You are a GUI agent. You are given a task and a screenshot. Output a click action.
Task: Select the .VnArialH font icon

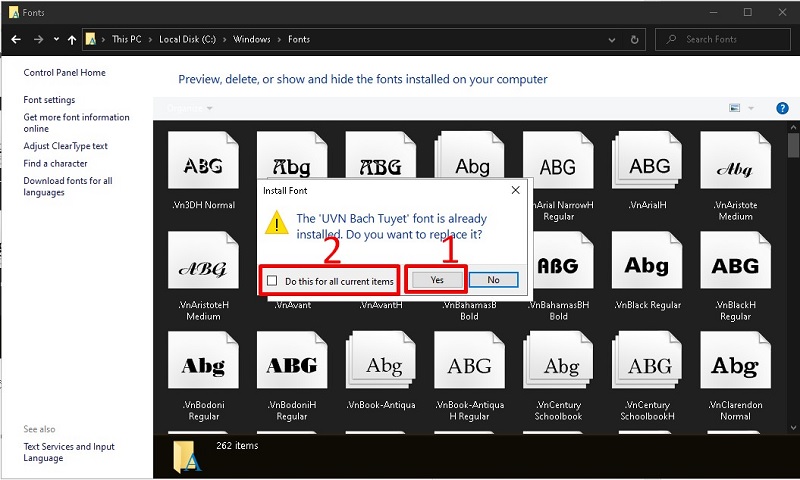(647, 160)
